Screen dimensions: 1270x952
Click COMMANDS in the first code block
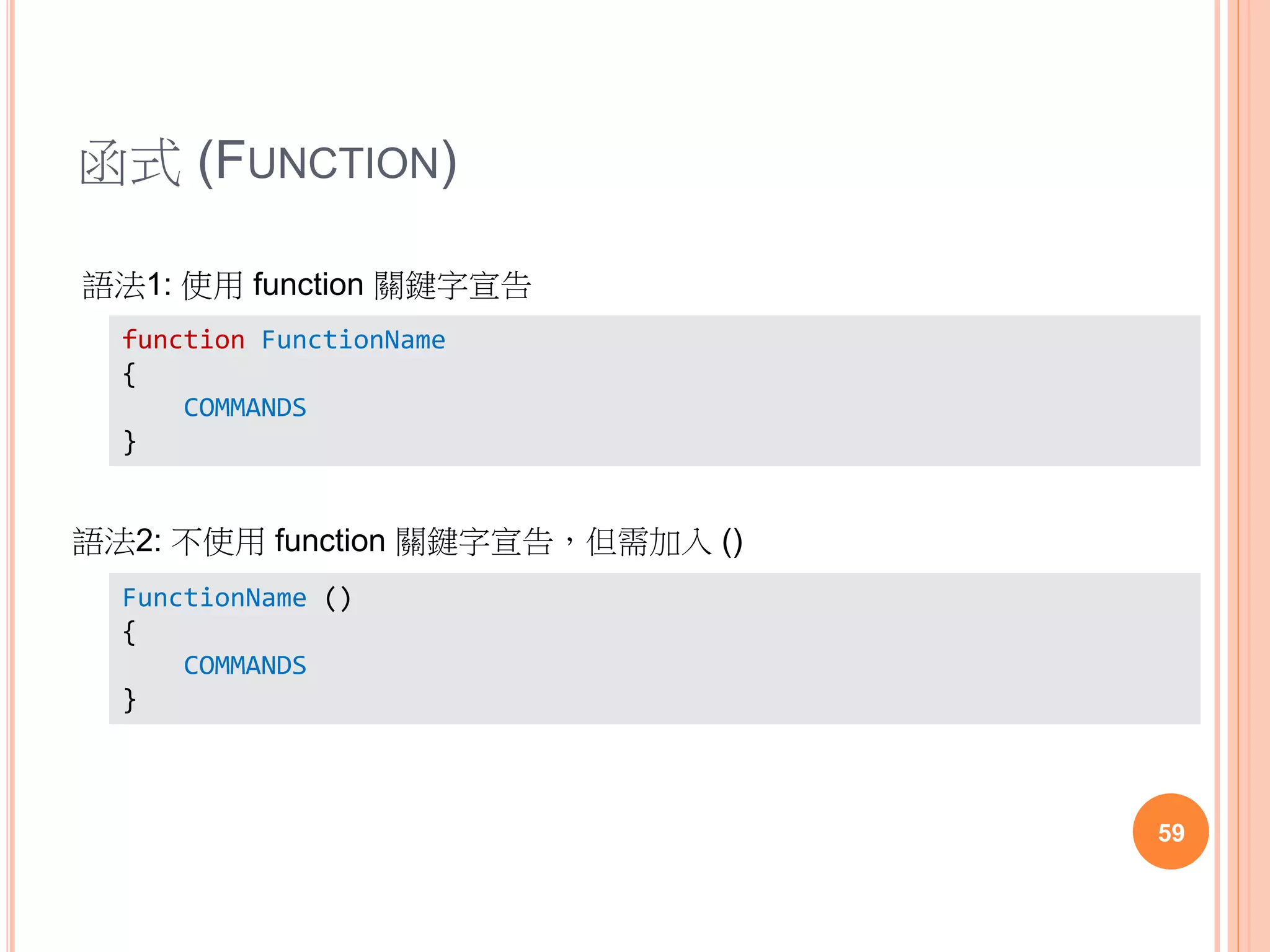(245, 408)
